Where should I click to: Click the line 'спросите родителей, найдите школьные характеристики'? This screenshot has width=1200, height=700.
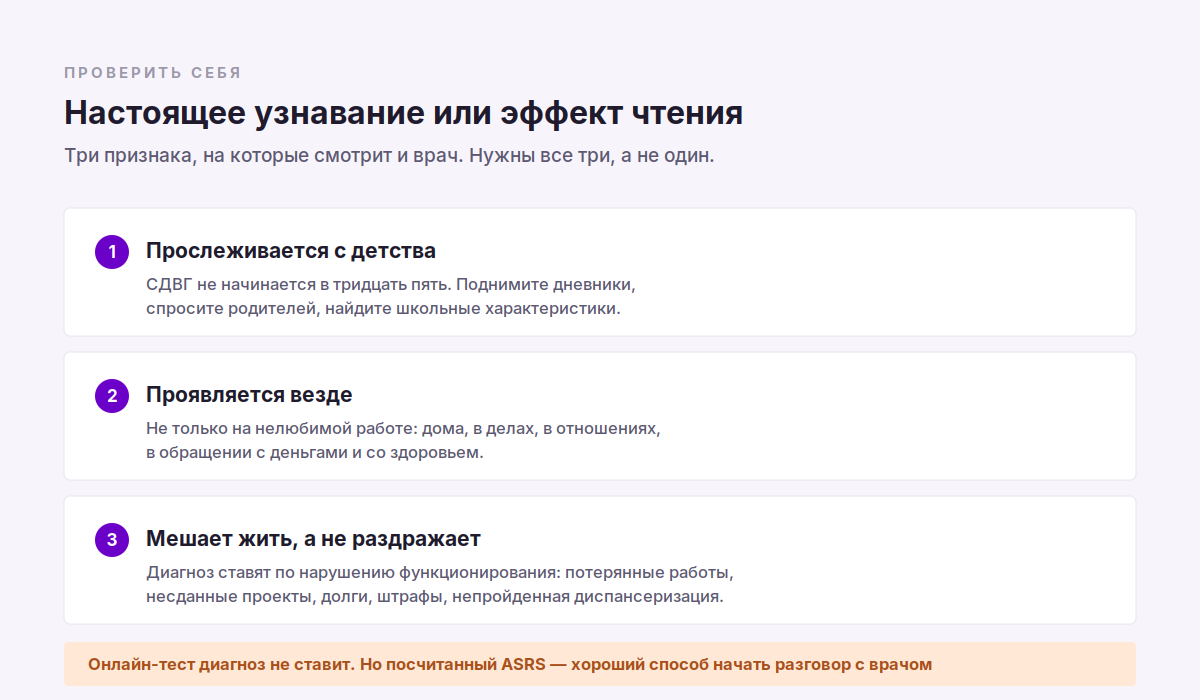click(383, 309)
